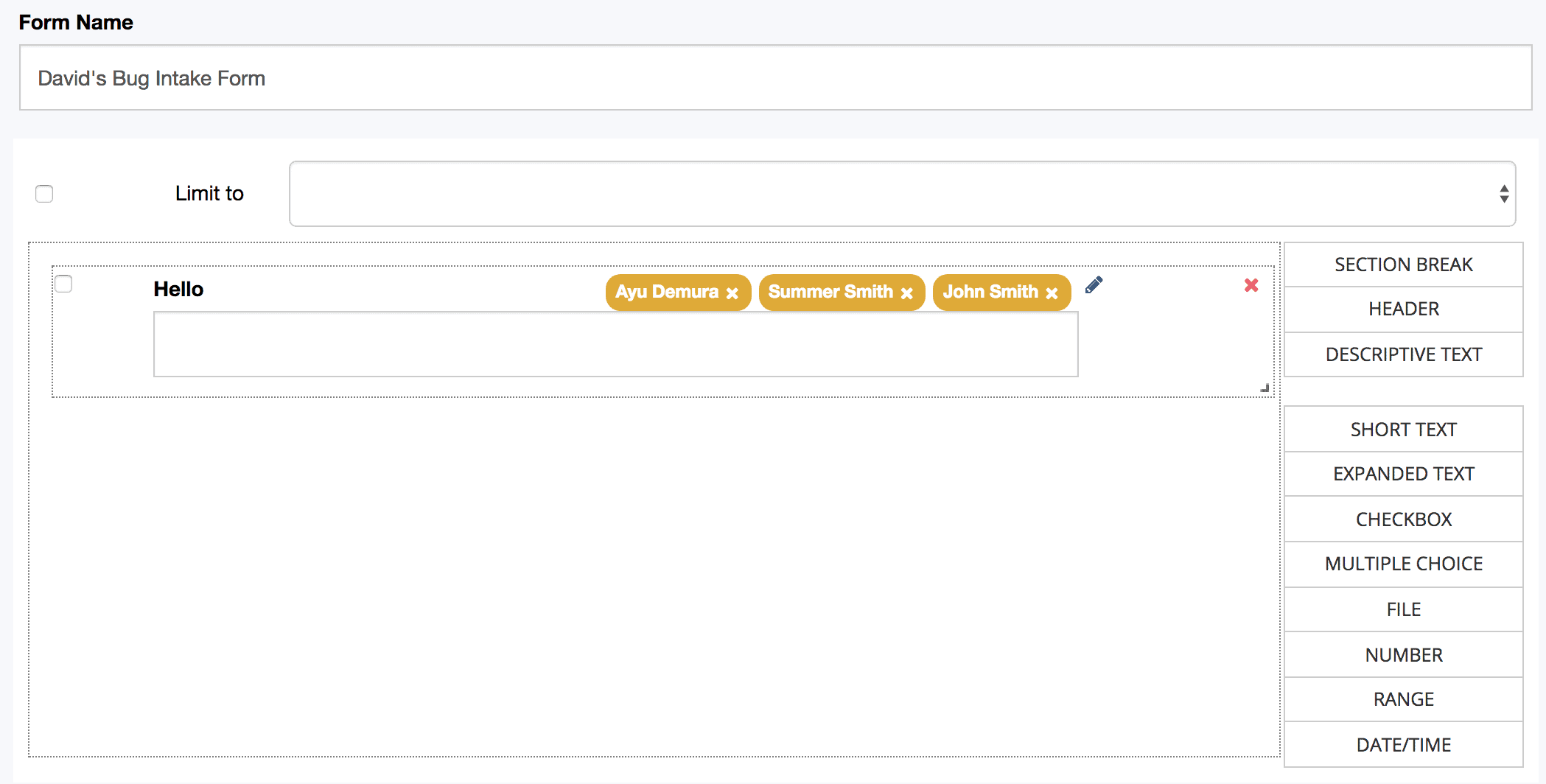
Task: Add a FILE upload field
Action: pos(1403,609)
